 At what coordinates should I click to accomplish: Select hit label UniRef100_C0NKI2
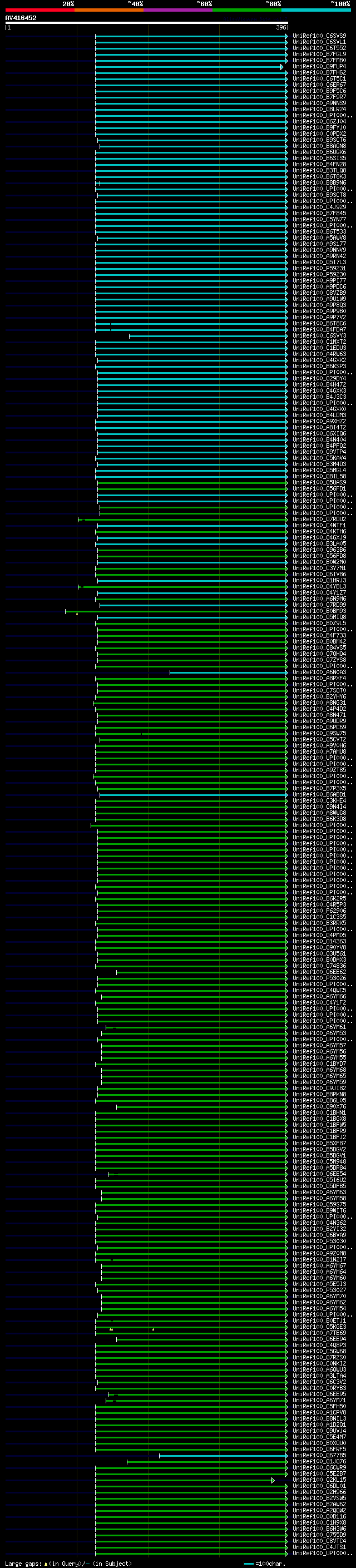coord(319,1363)
